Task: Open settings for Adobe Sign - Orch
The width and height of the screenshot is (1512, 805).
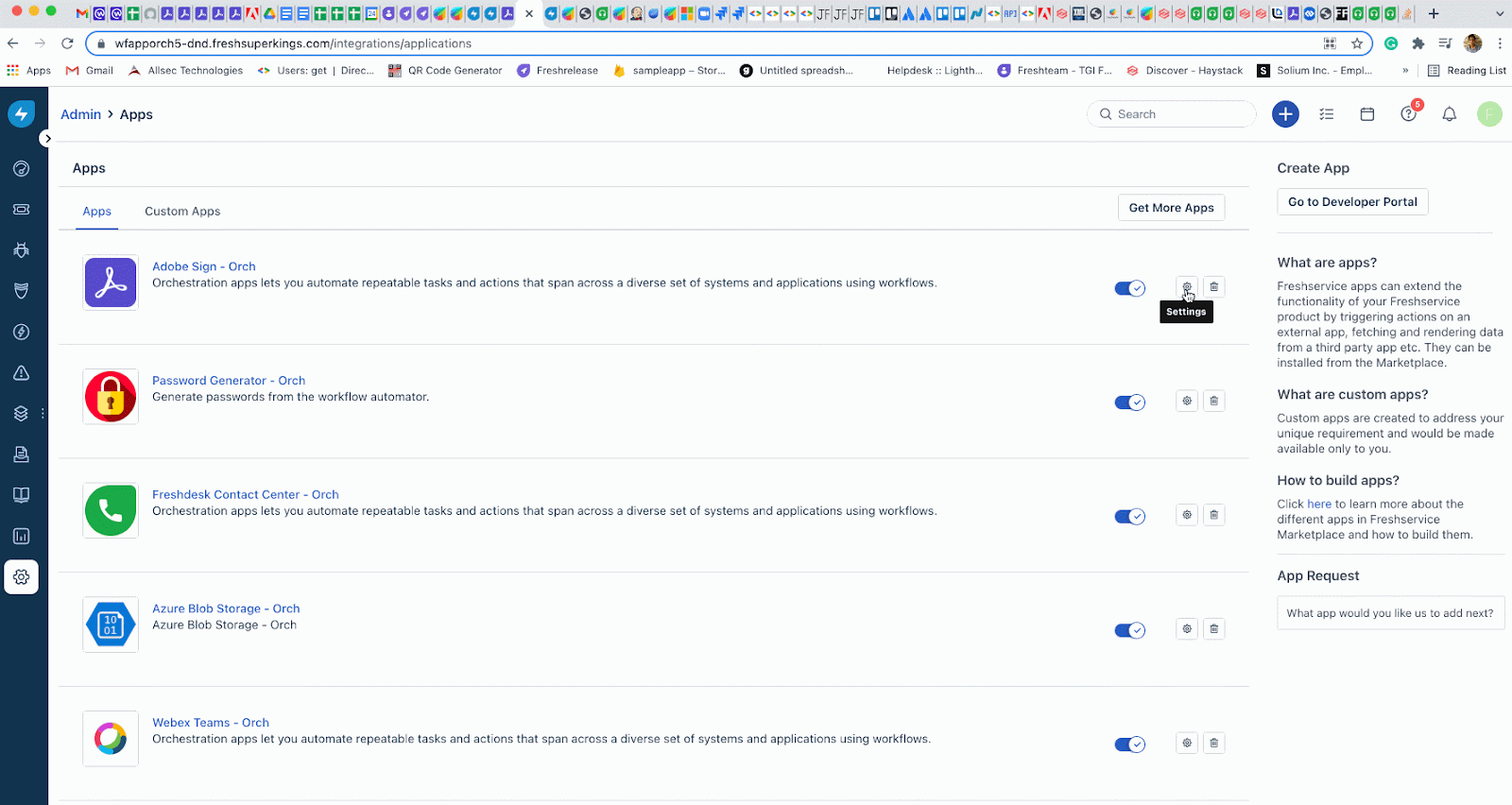Action: [x=1187, y=287]
